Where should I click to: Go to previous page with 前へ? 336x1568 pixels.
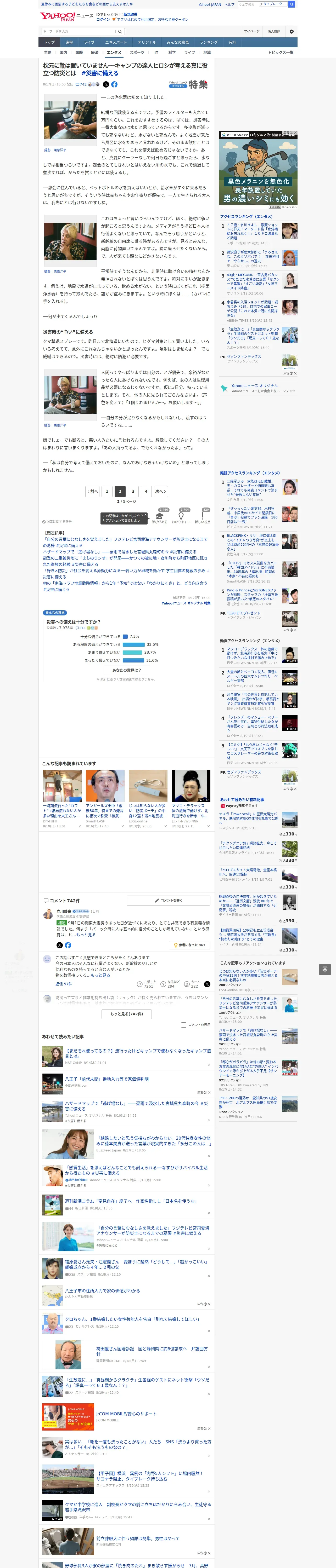point(93,491)
